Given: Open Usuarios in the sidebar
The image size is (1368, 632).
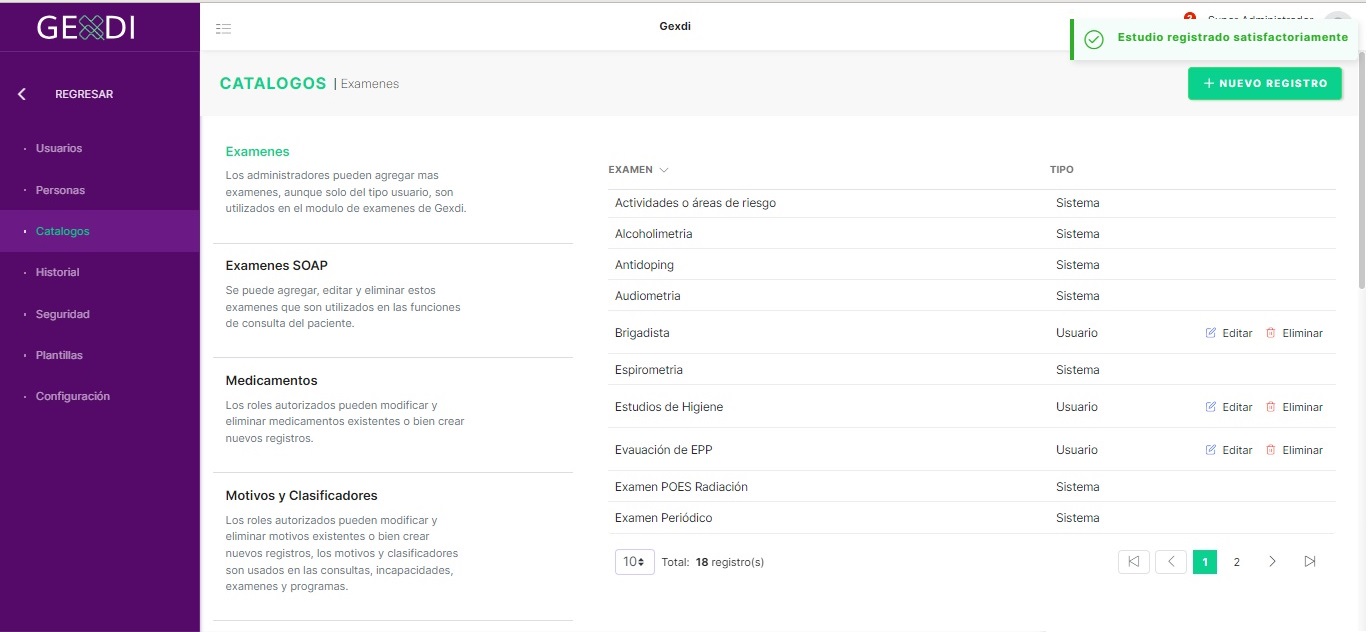Looking at the screenshot, I should [x=59, y=148].
